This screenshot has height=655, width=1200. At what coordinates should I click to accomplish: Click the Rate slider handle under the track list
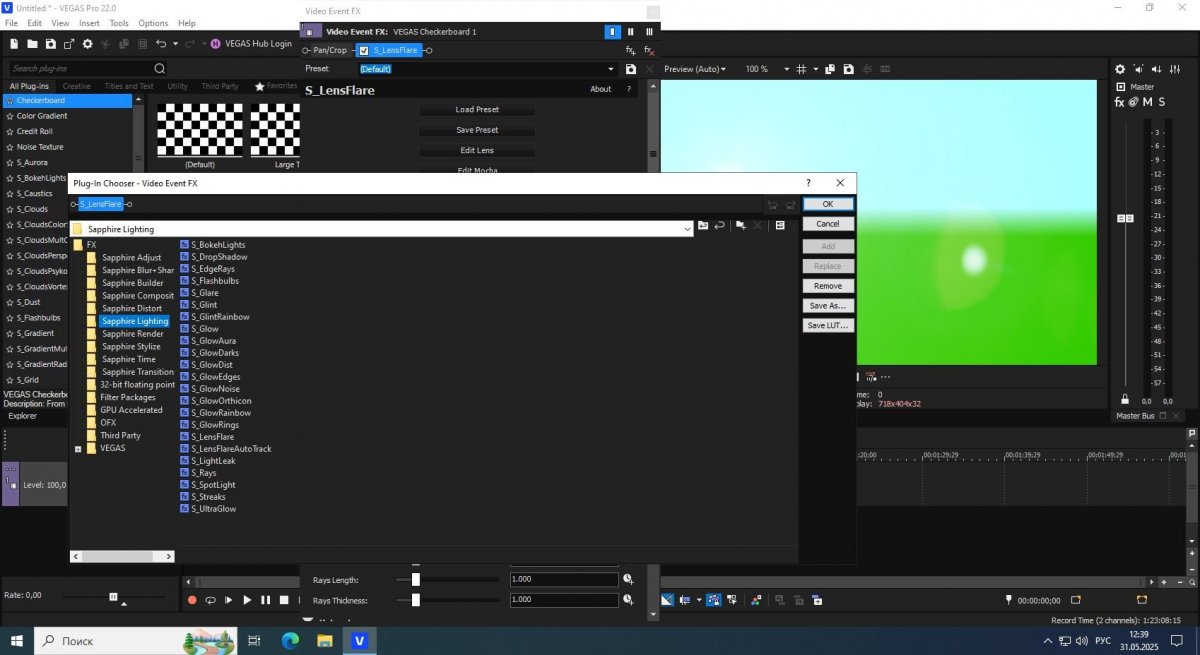point(113,596)
